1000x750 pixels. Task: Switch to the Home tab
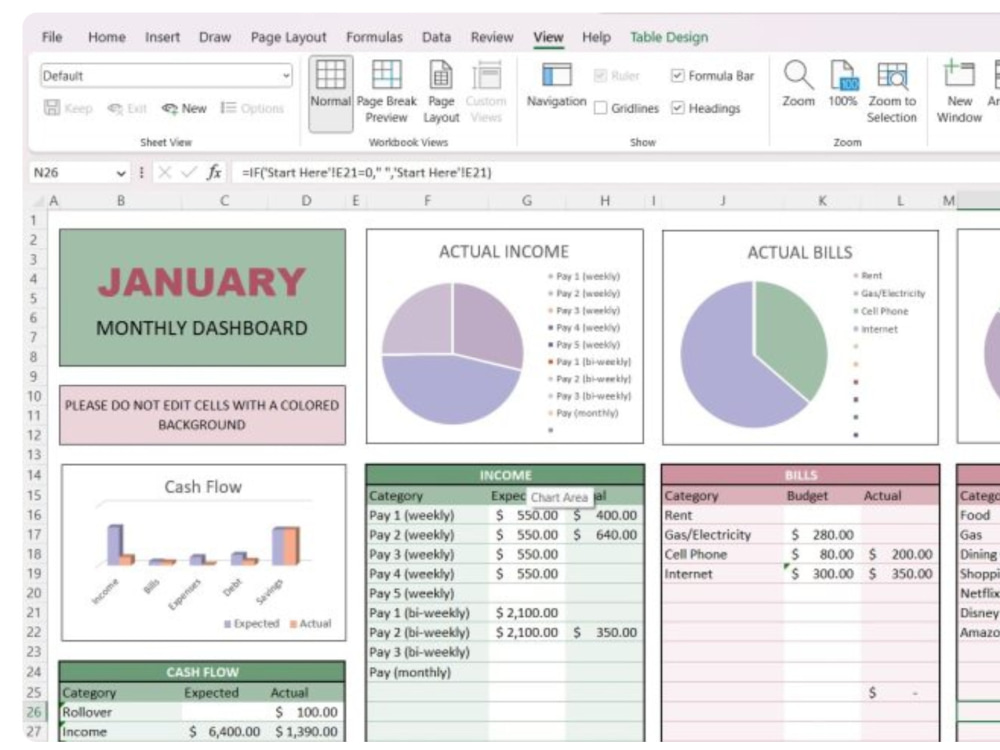pyautogui.click(x=107, y=37)
